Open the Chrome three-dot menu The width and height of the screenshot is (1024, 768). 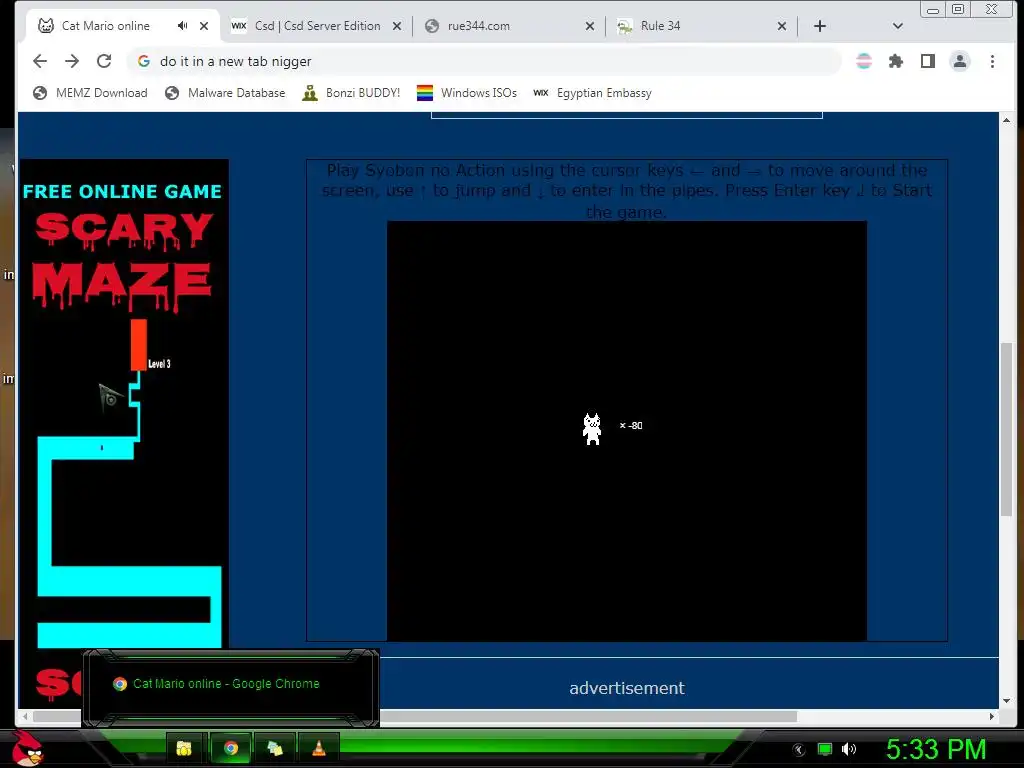click(x=992, y=61)
